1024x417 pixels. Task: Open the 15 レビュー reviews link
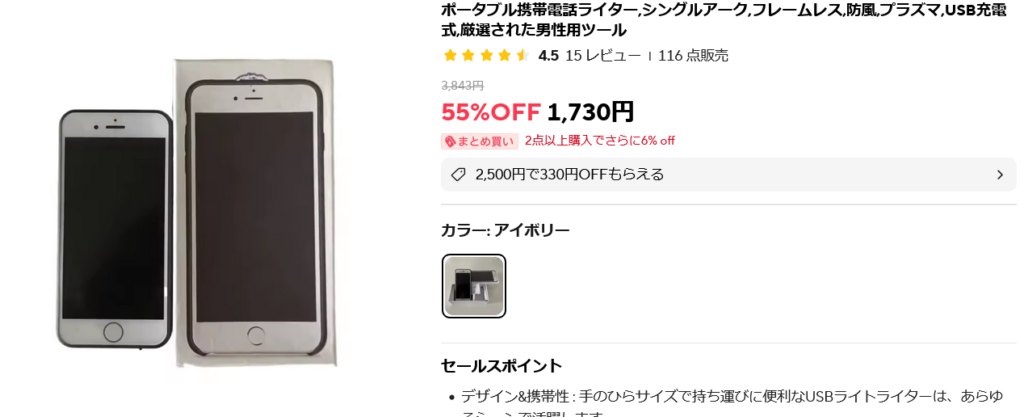[603, 55]
